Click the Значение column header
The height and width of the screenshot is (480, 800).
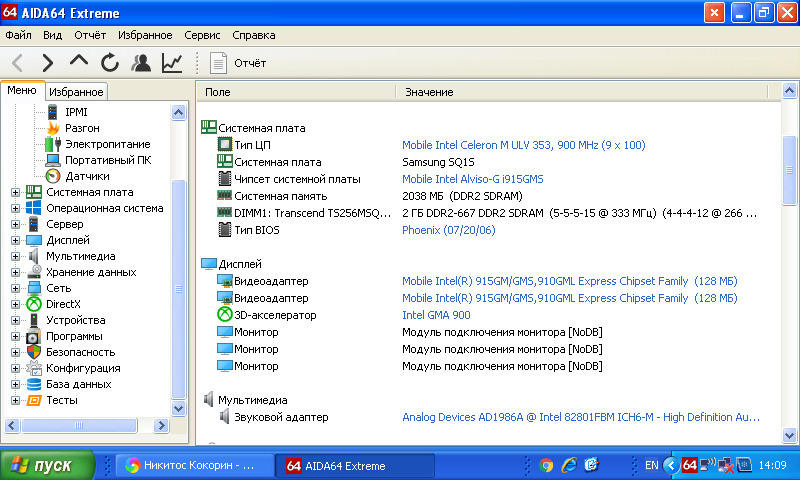click(x=430, y=92)
